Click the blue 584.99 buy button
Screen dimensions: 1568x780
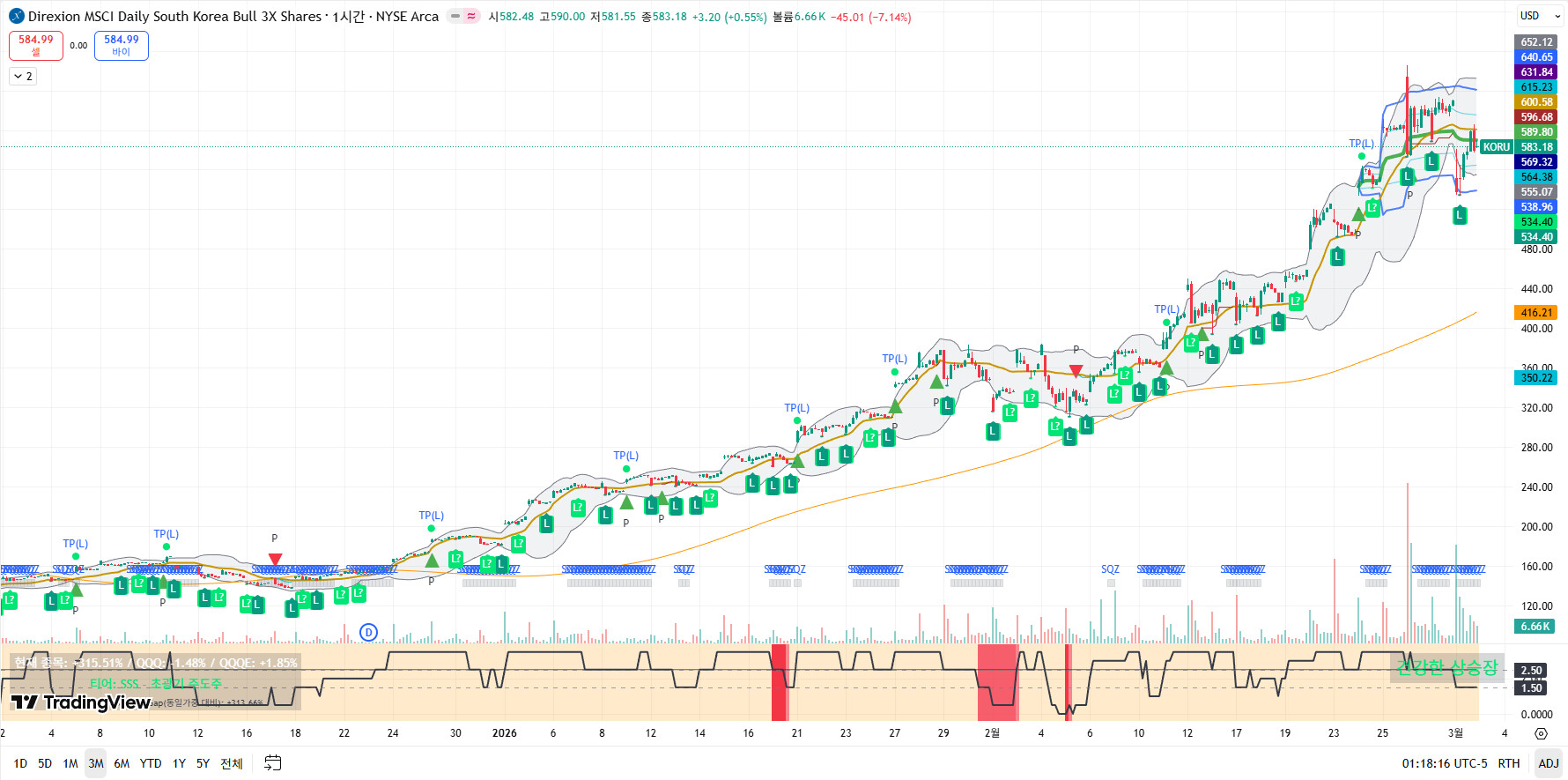coord(122,45)
